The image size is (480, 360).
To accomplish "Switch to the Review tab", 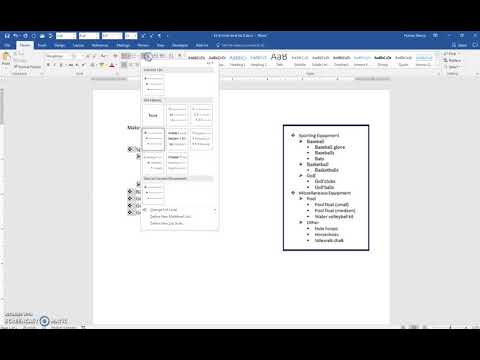I will 143,45.
